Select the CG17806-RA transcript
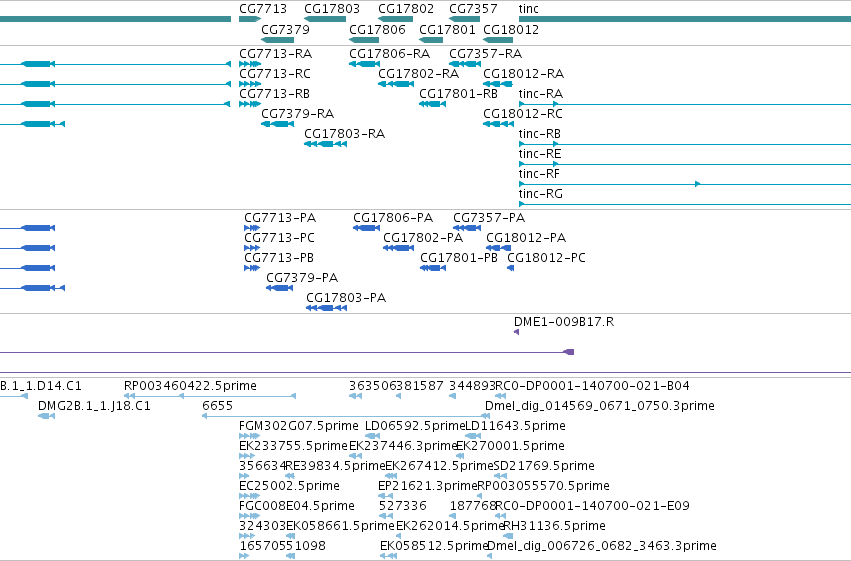This screenshot has height=561, width=851. tap(365, 64)
